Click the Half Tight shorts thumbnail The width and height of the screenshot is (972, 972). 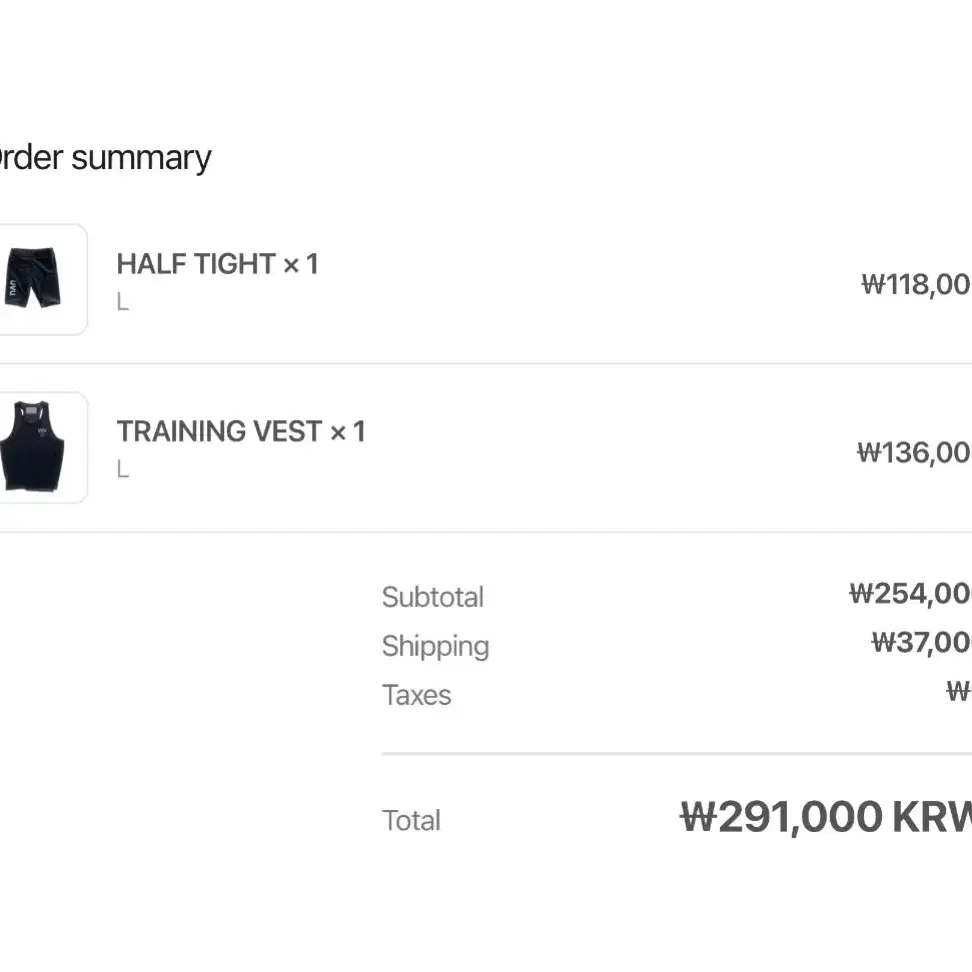(40, 280)
